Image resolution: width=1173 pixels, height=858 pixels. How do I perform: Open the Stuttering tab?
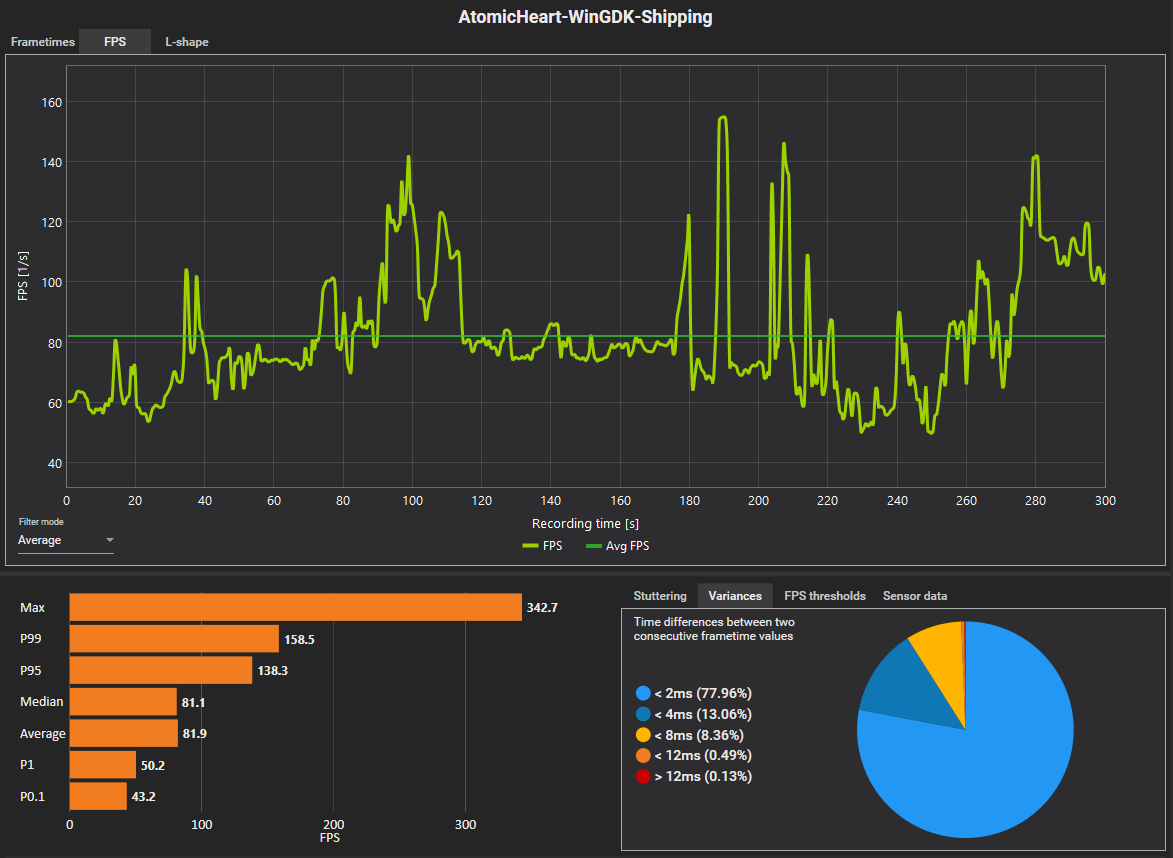point(660,595)
